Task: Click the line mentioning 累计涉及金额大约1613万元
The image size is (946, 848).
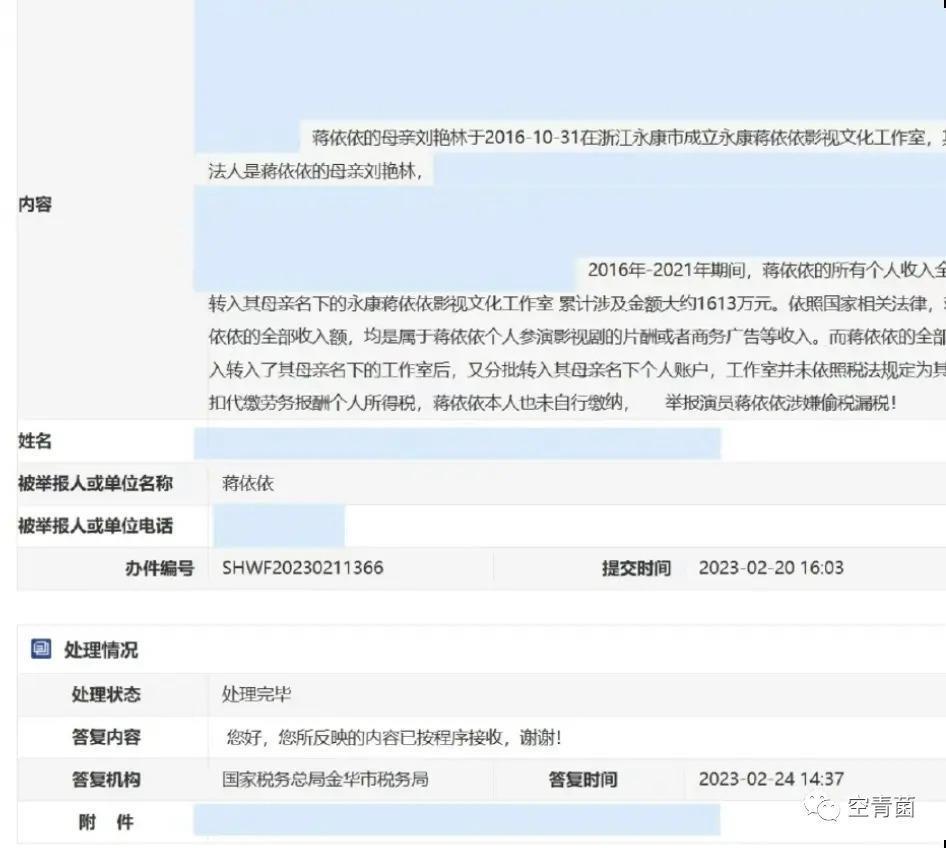Action: point(577,303)
